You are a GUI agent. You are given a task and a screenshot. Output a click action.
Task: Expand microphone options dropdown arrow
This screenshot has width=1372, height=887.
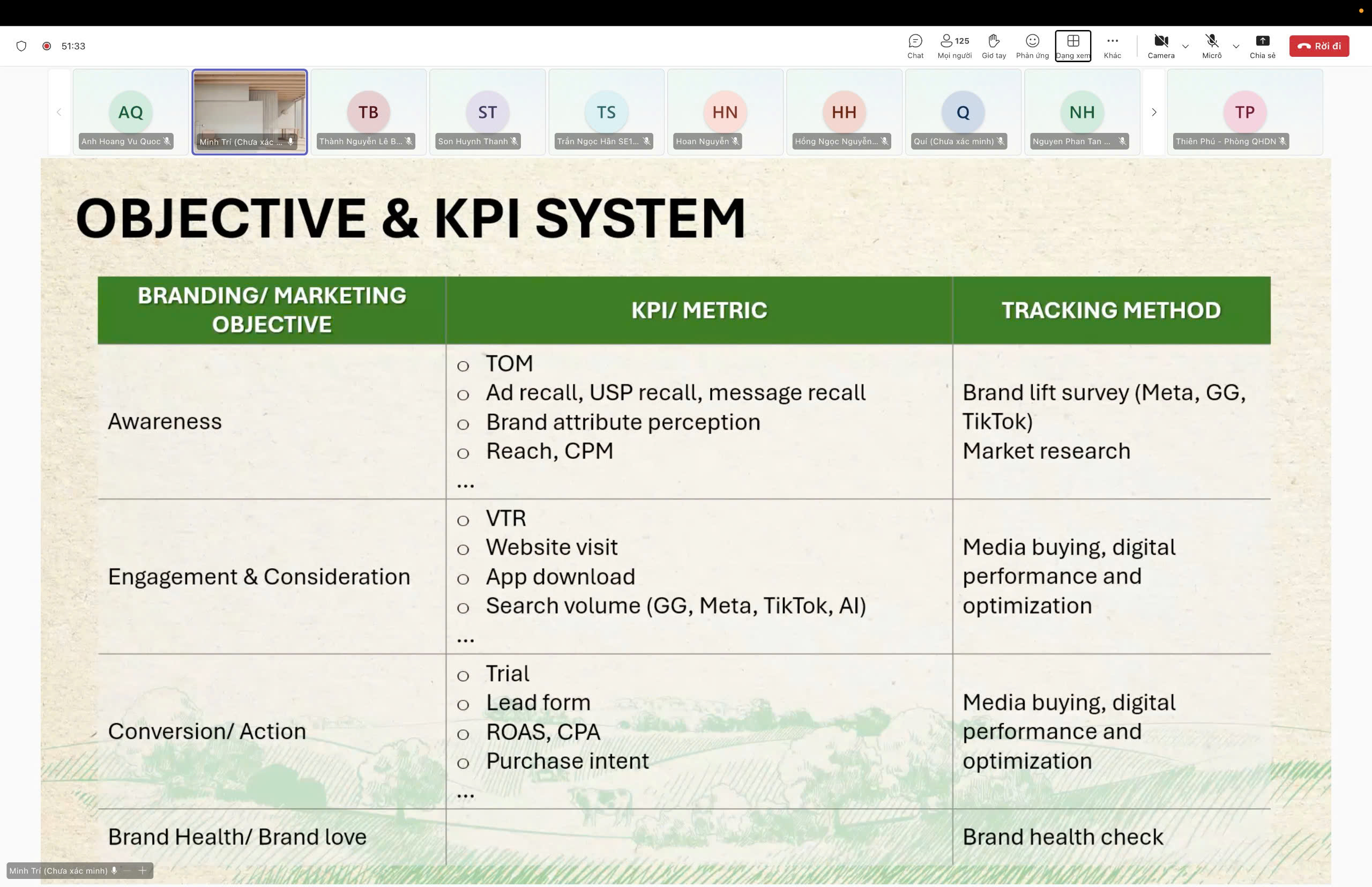(1236, 47)
